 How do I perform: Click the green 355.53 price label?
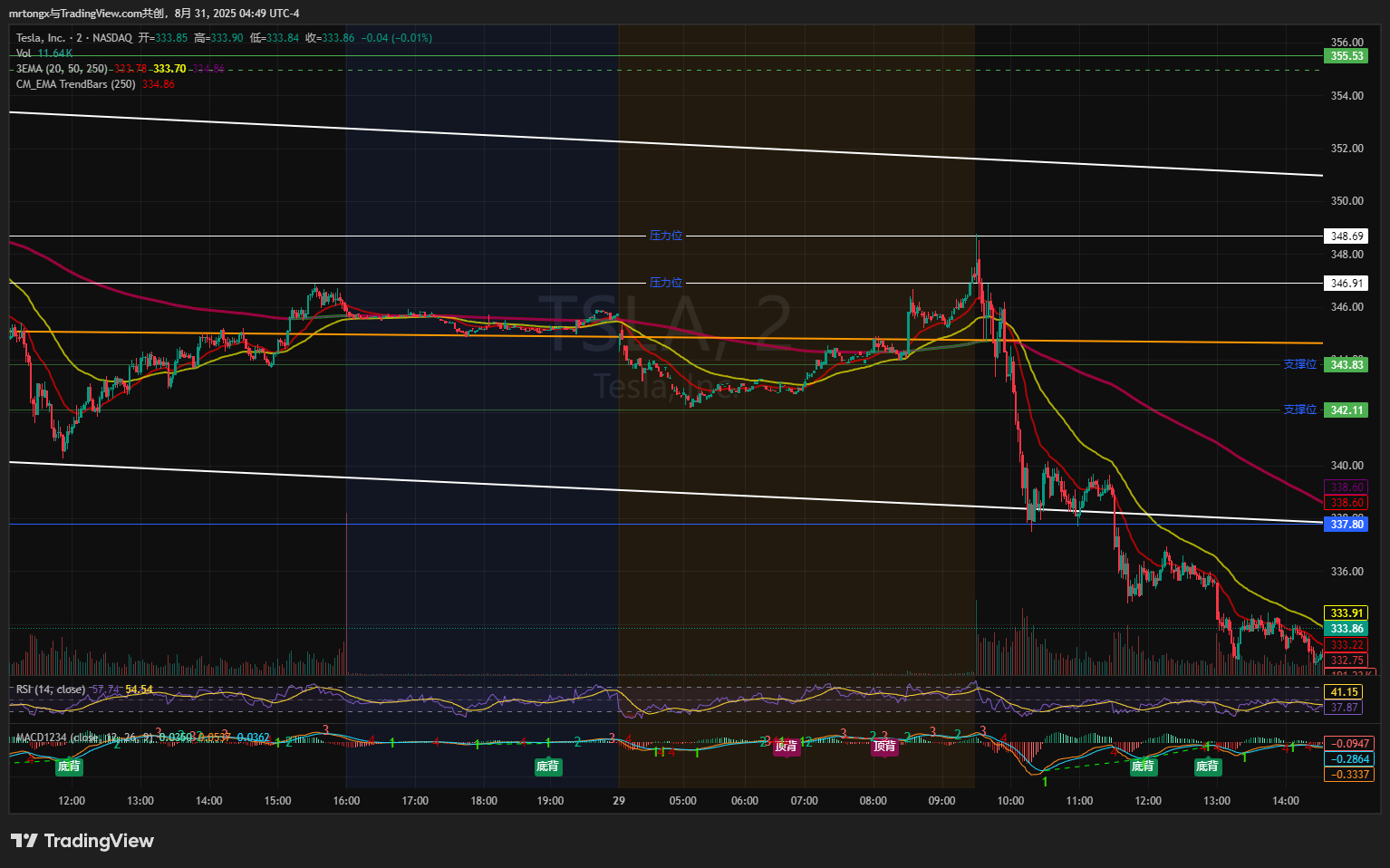1347,56
